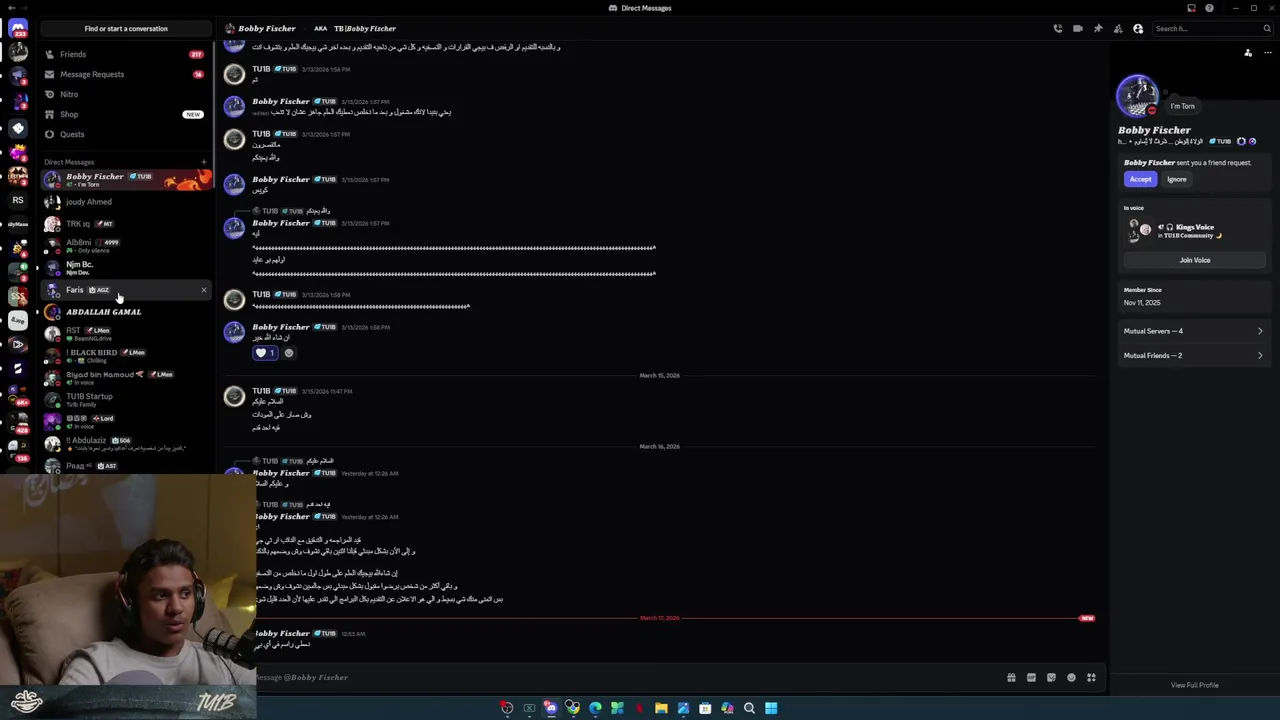Click the NEW unread messages badge
This screenshot has height=720, width=1280.
coord(1087,618)
